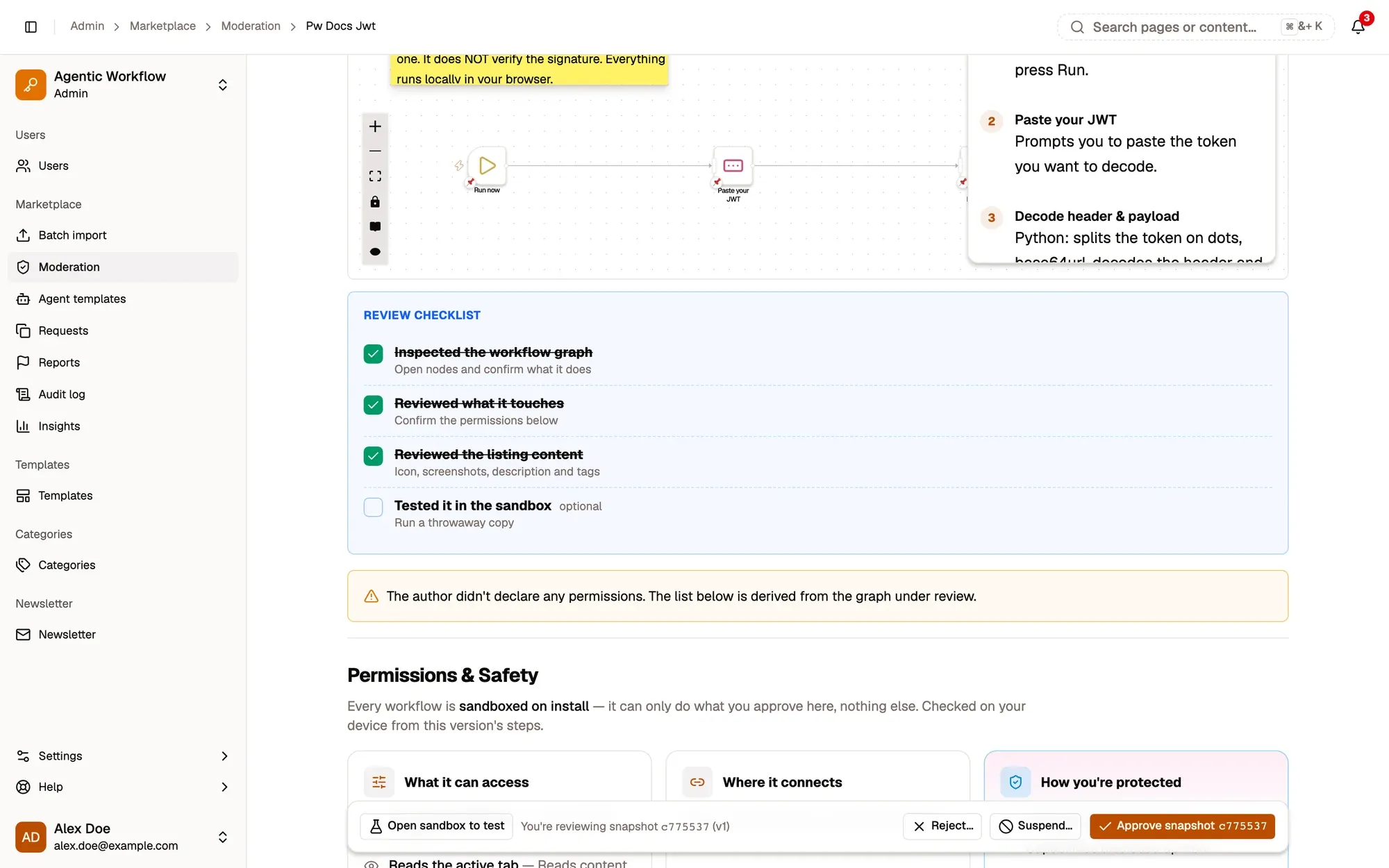Go to Admin breadcrumb
The width and height of the screenshot is (1389, 868).
click(87, 26)
